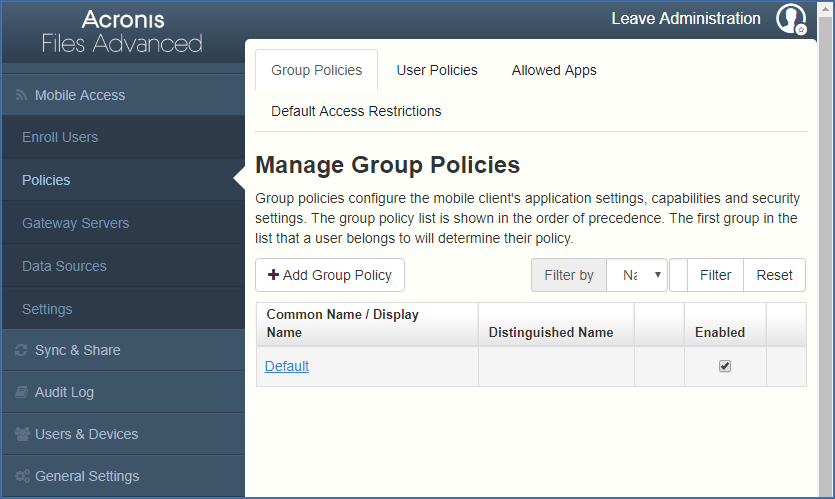Open the Filter by Name dropdown
Screen dimensions: 835x499
pyautogui.click(x=637, y=275)
